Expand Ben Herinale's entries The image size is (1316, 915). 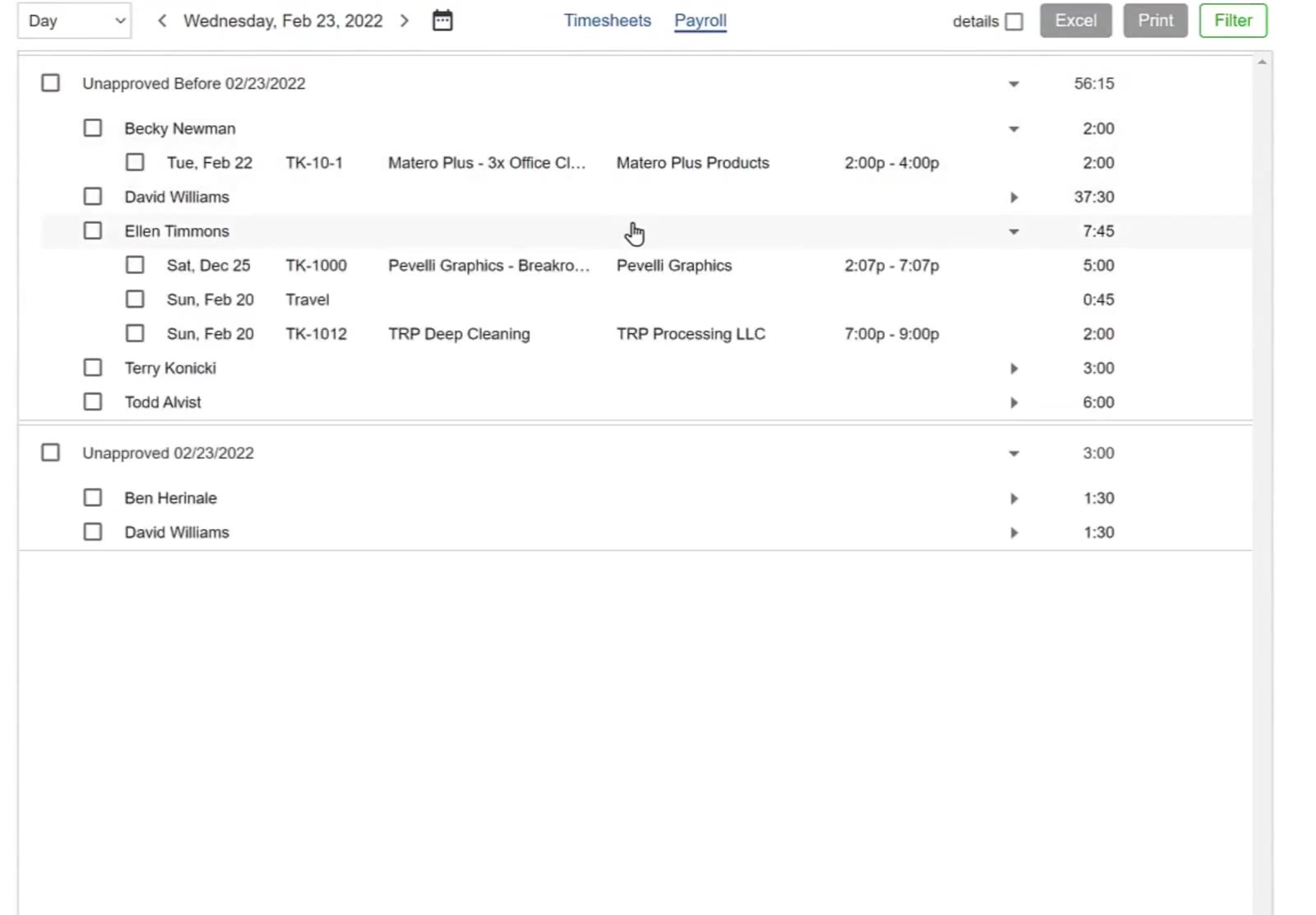[x=1013, y=499]
